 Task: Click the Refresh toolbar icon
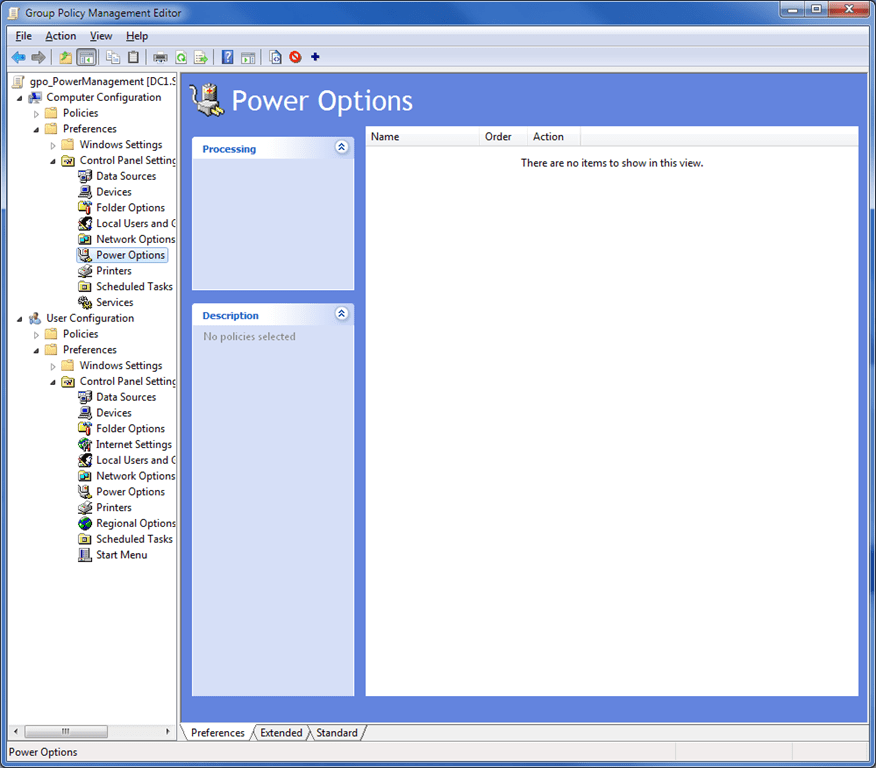pyautogui.click(x=182, y=57)
